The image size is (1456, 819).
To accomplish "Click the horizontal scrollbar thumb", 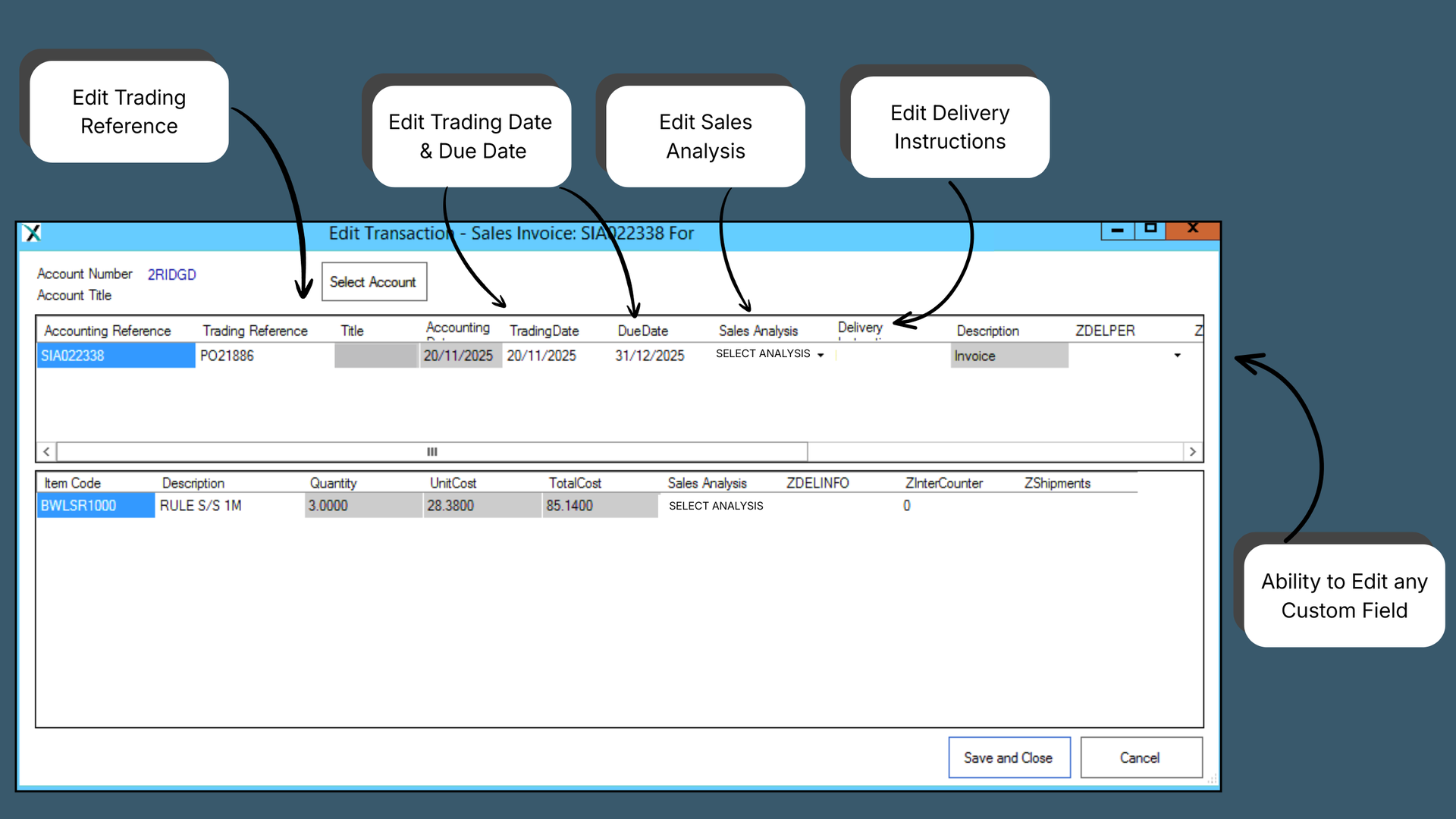I will [x=431, y=452].
